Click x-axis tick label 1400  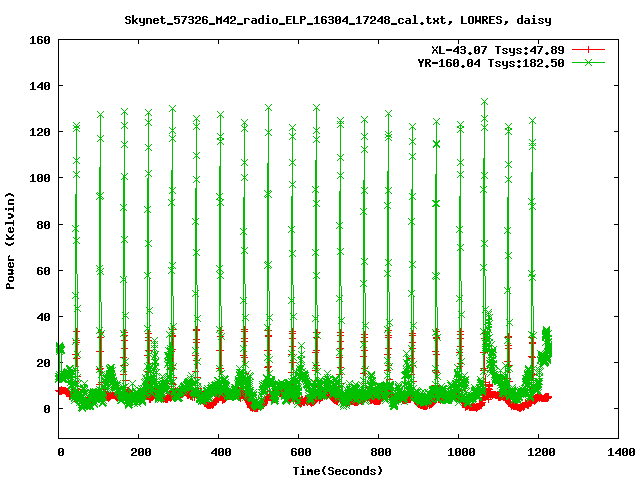point(621,452)
